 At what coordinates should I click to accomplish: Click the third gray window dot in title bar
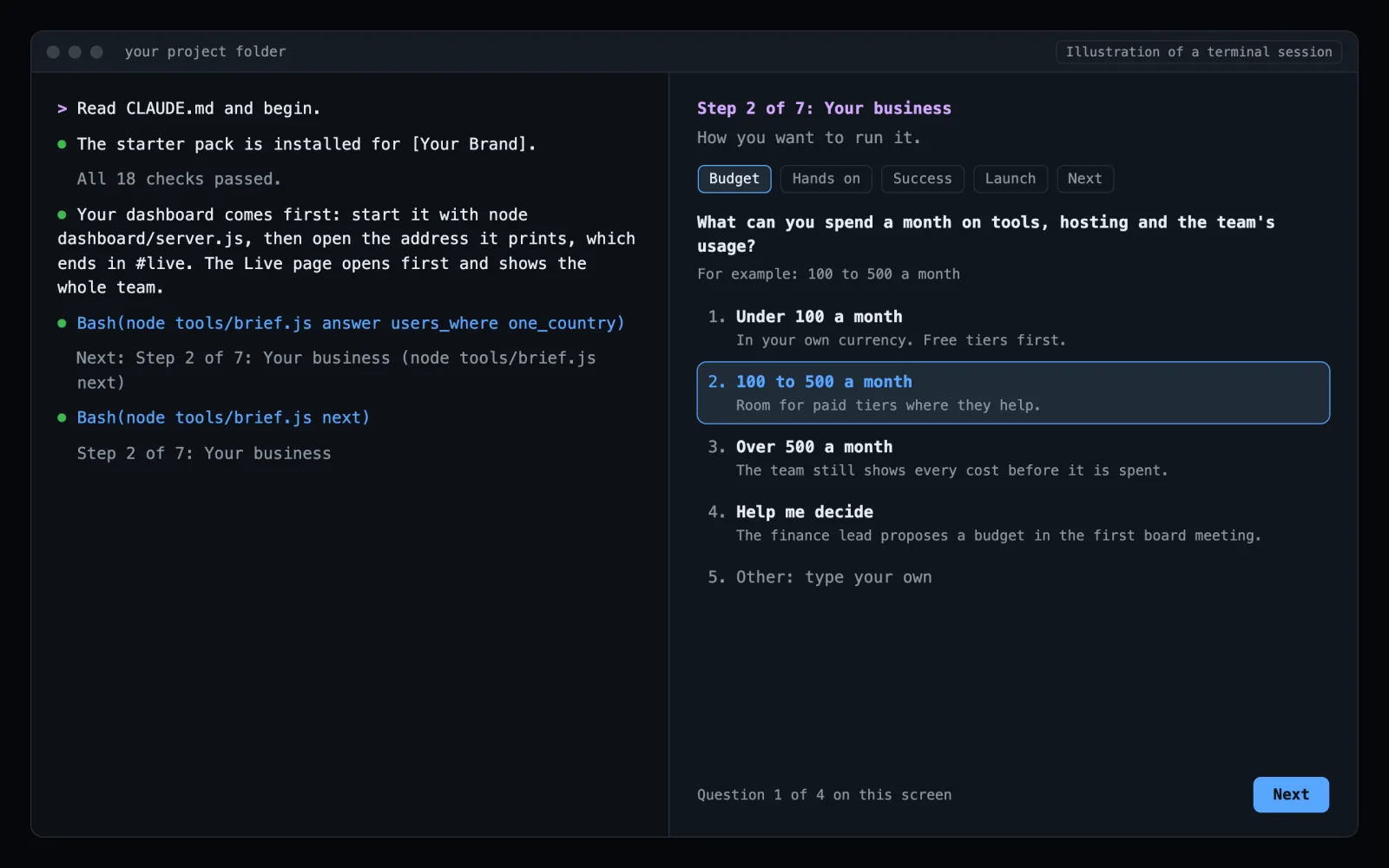tap(96, 52)
